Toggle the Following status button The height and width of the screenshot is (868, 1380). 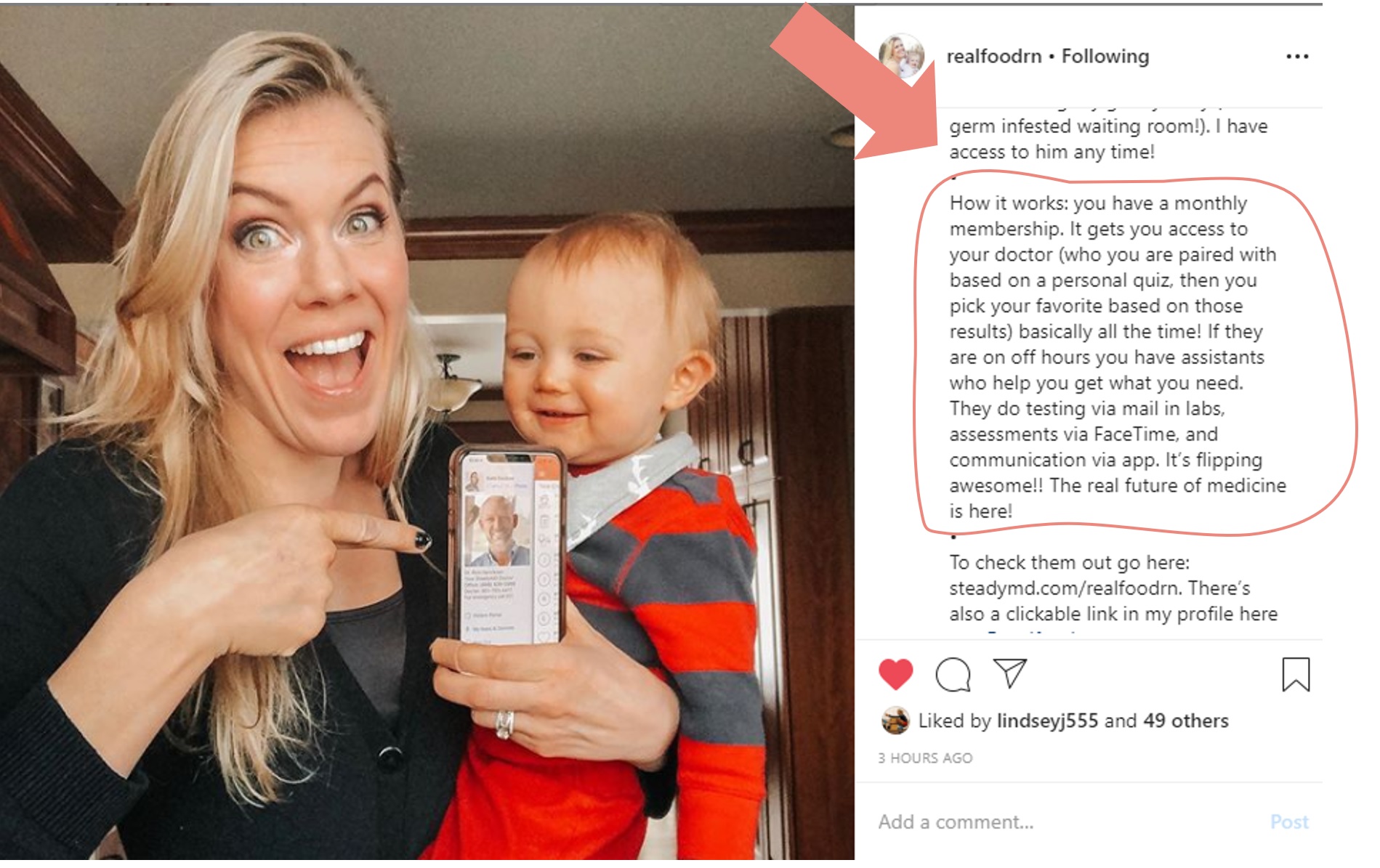[1105, 56]
